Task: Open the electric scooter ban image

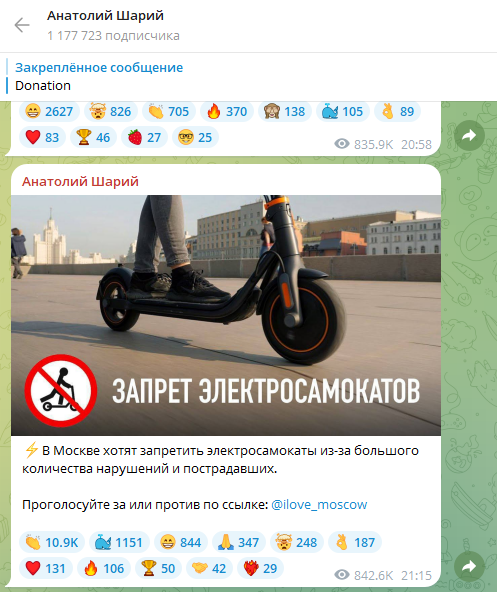Action: click(x=226, y=315)
